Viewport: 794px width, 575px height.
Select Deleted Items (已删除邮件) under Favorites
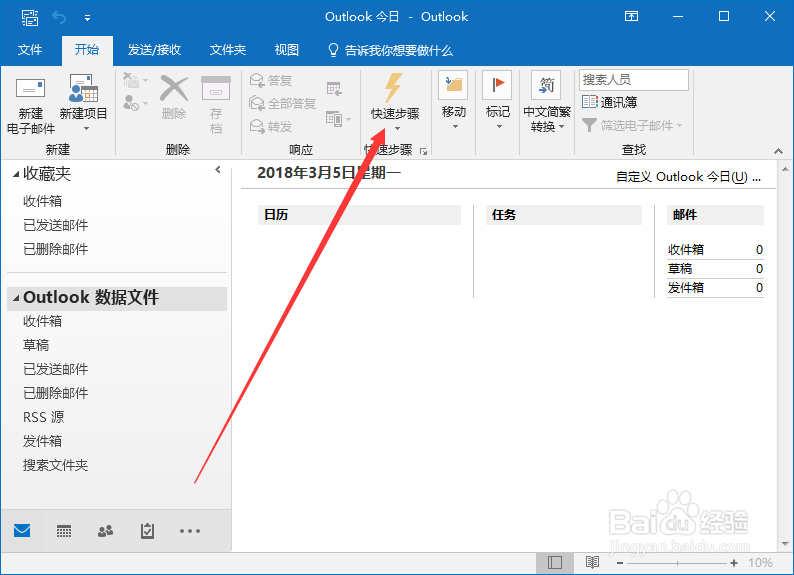pyautogui.click(x=56, y=249)
